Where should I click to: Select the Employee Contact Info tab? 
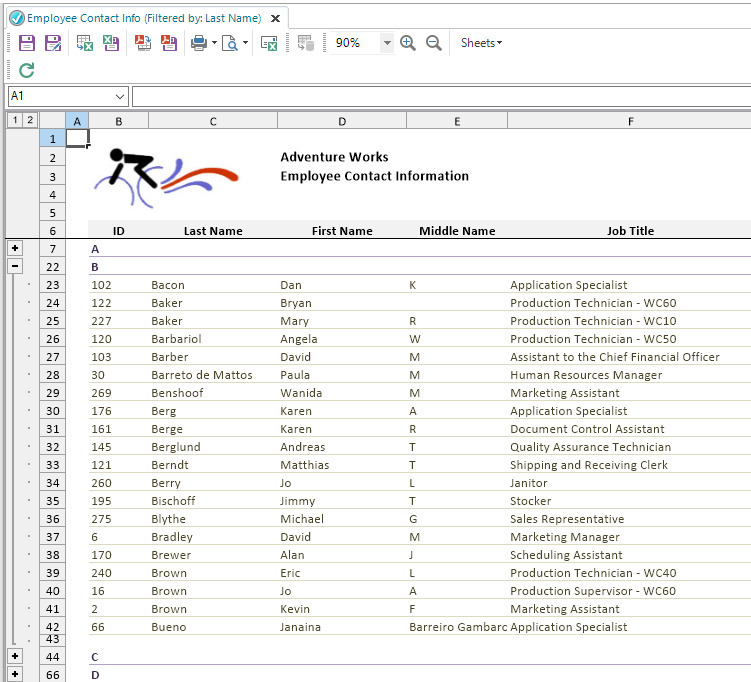144,18
